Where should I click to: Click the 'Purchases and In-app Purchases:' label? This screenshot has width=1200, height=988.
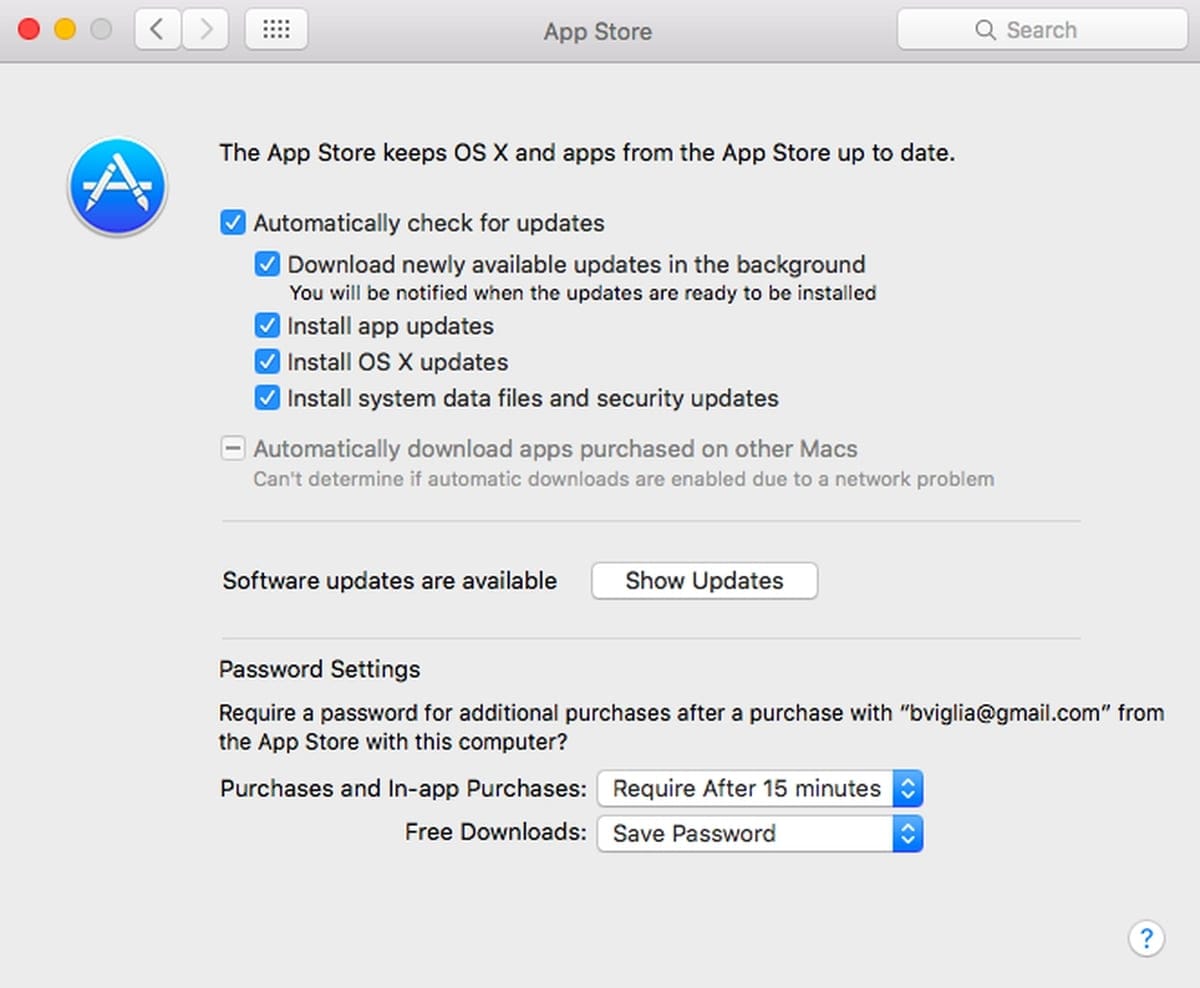(x=404, y=788)
